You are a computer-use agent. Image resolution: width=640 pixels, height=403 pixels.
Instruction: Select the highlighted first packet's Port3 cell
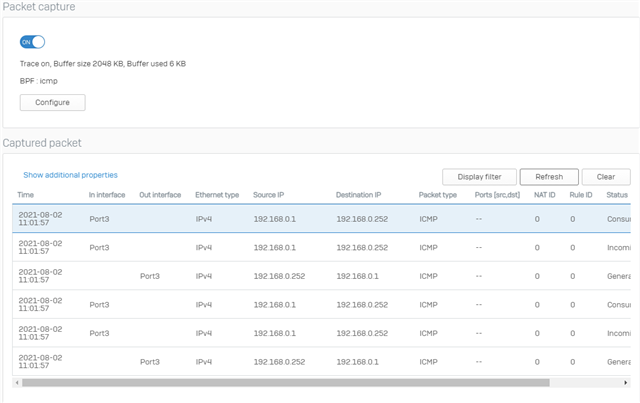point(99,219)
